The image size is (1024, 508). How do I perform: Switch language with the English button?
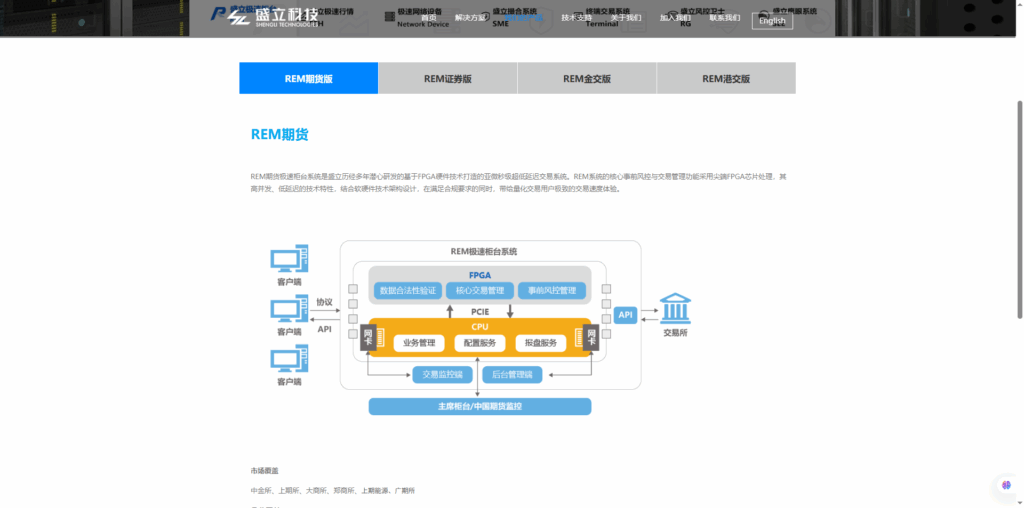click(773, 21)
